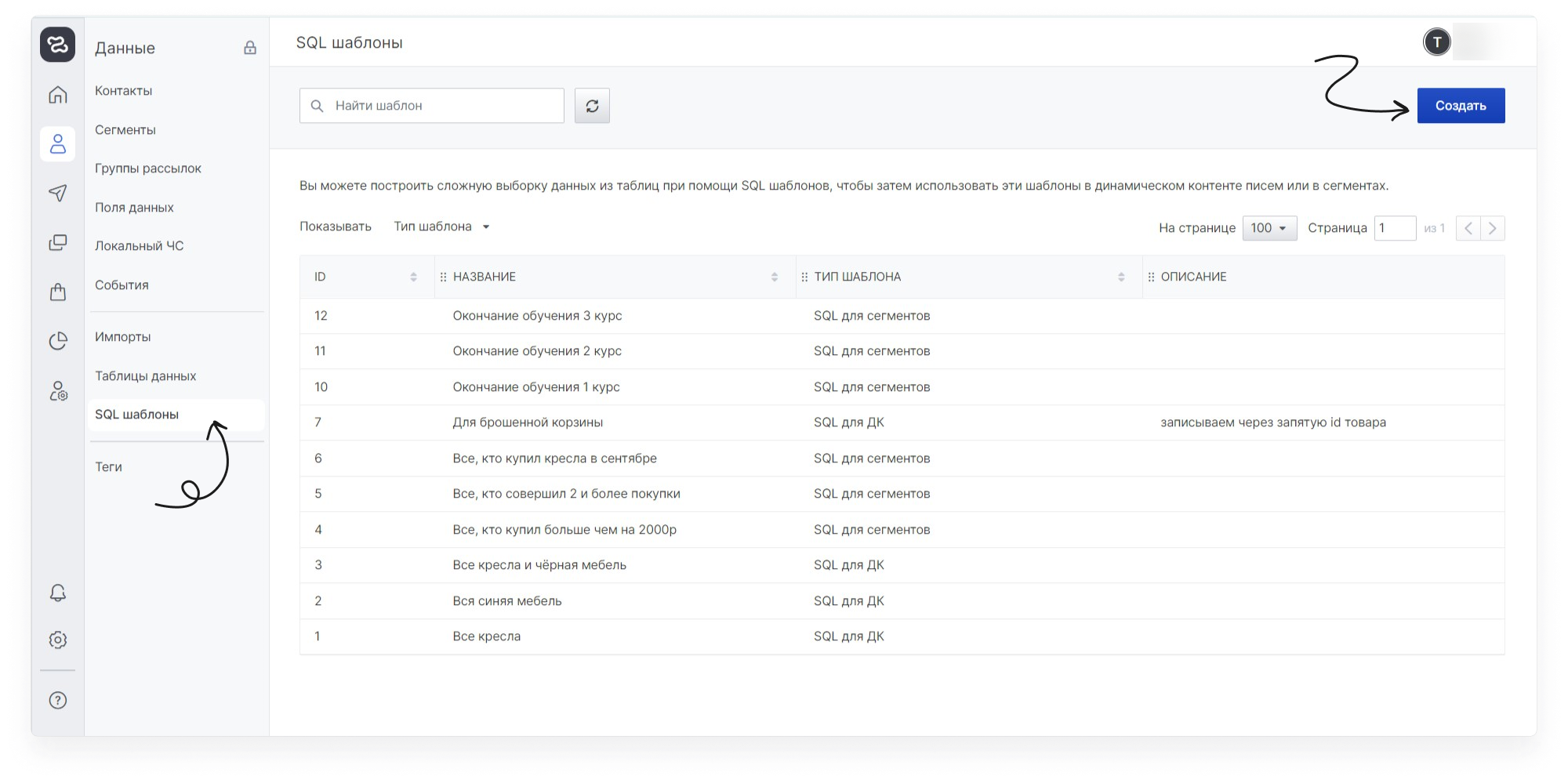The image size is (1568, 783).
Task: Open the help question mark icon
Action: click(57, 700)
